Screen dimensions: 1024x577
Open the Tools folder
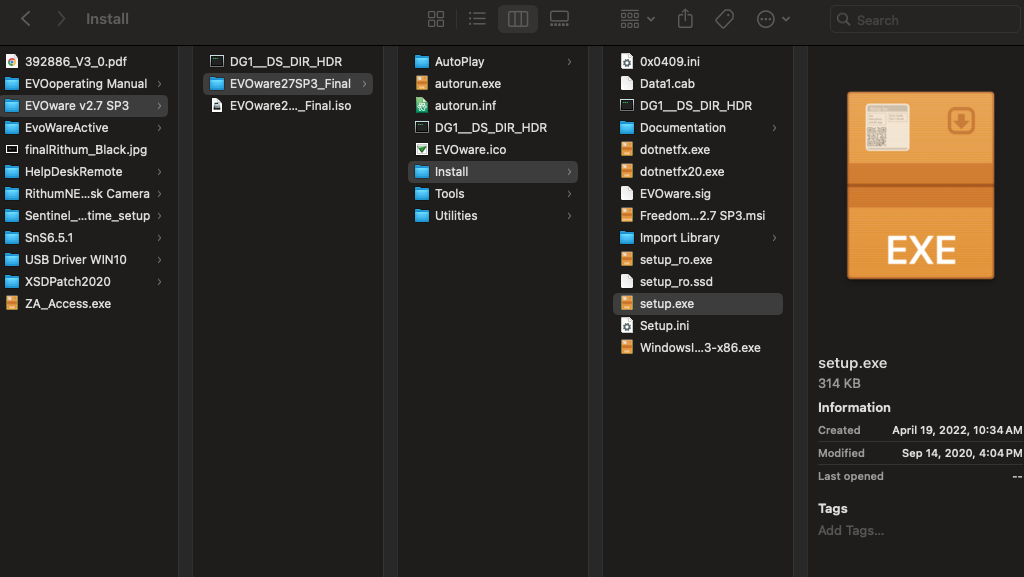493,194
